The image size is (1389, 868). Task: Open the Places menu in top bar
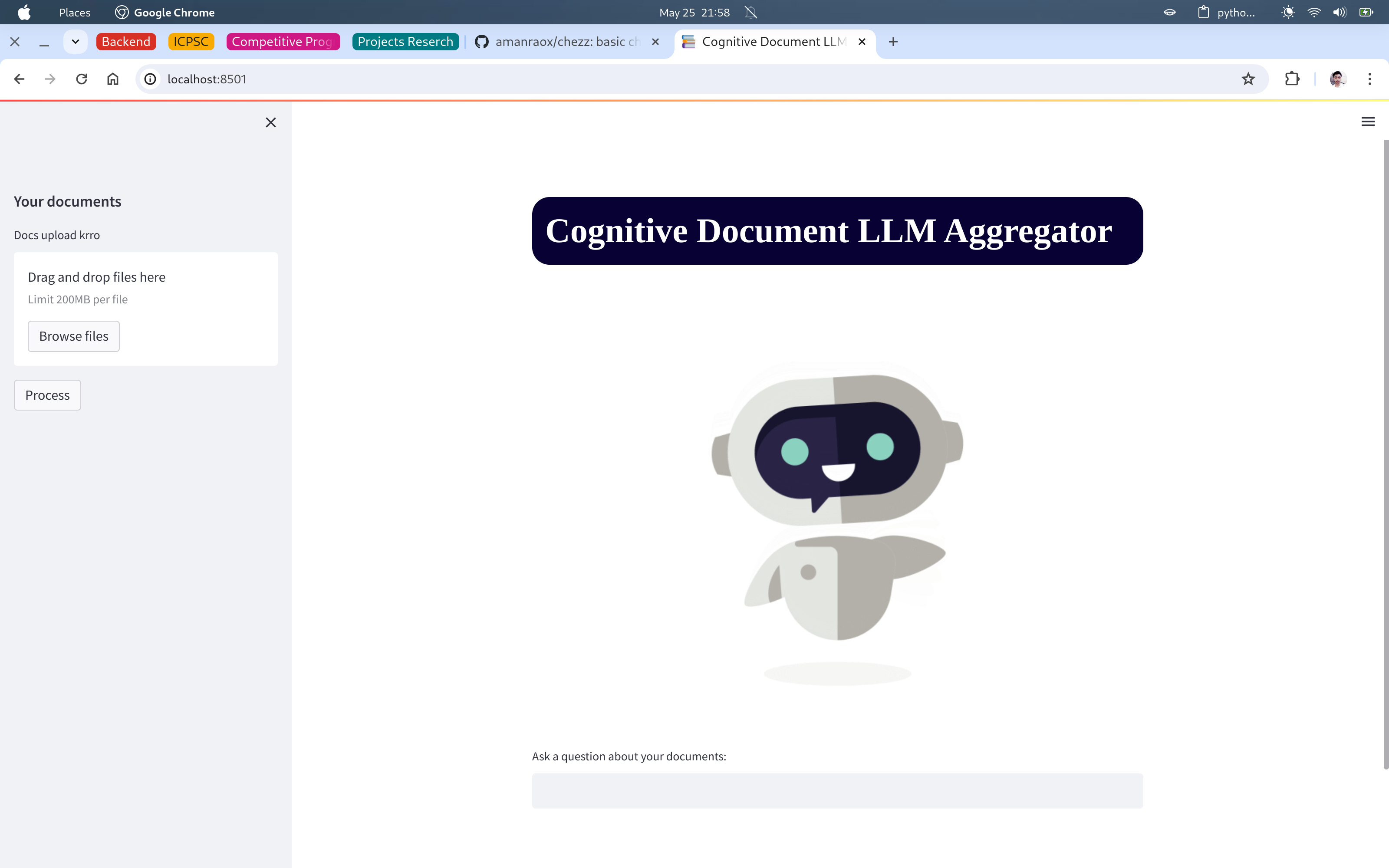click(x=75, y=13)
